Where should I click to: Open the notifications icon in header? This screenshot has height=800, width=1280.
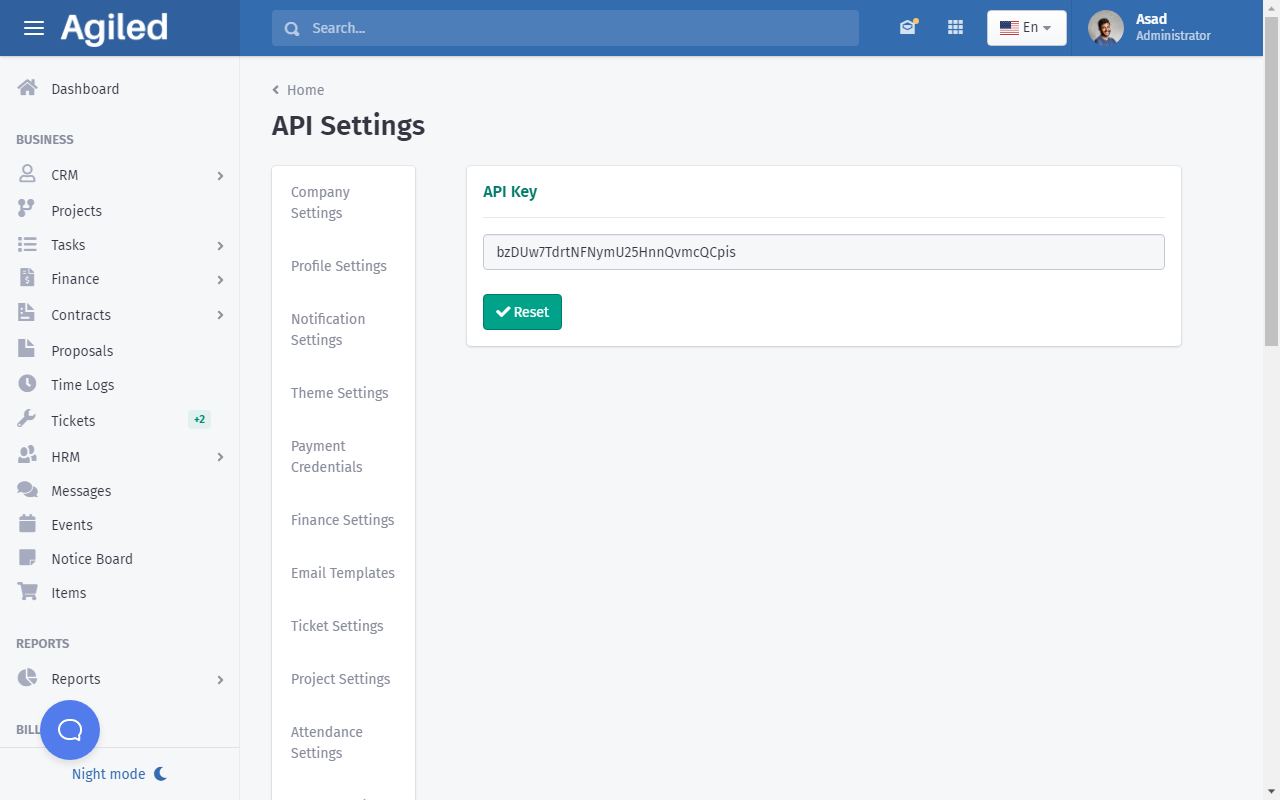tap(907, 28)
